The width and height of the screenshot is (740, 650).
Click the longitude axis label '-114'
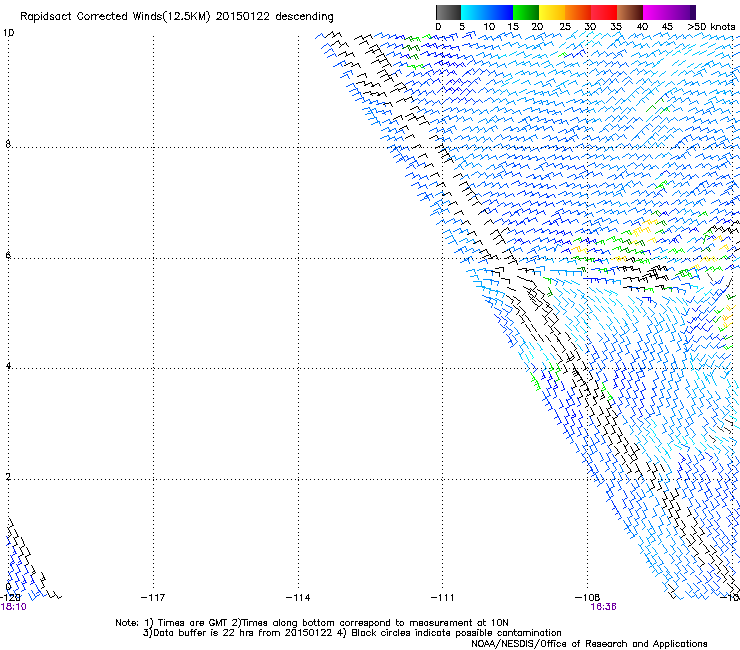coord(298,598)
